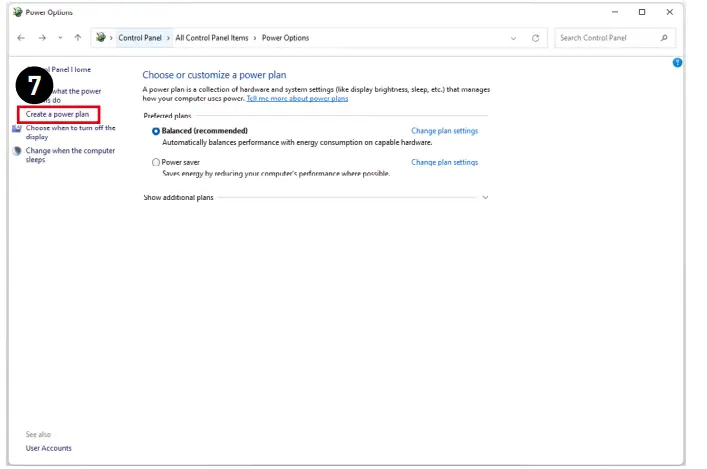707x469 pixels.
Task: Click the Power Options icon in the title bar
Action: tap(16, 12)
